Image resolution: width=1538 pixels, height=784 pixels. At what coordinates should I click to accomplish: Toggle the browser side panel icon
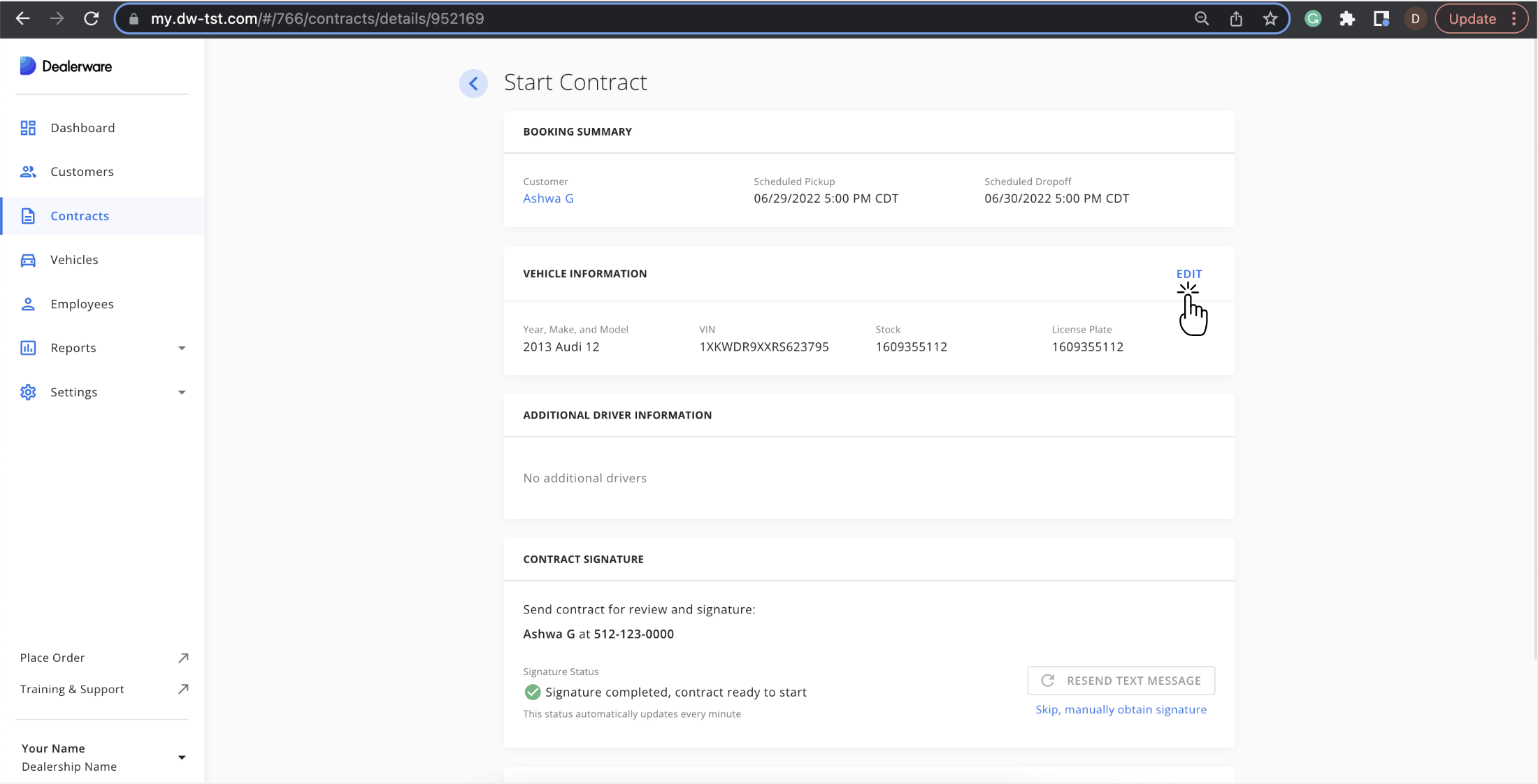[1381, 19]
